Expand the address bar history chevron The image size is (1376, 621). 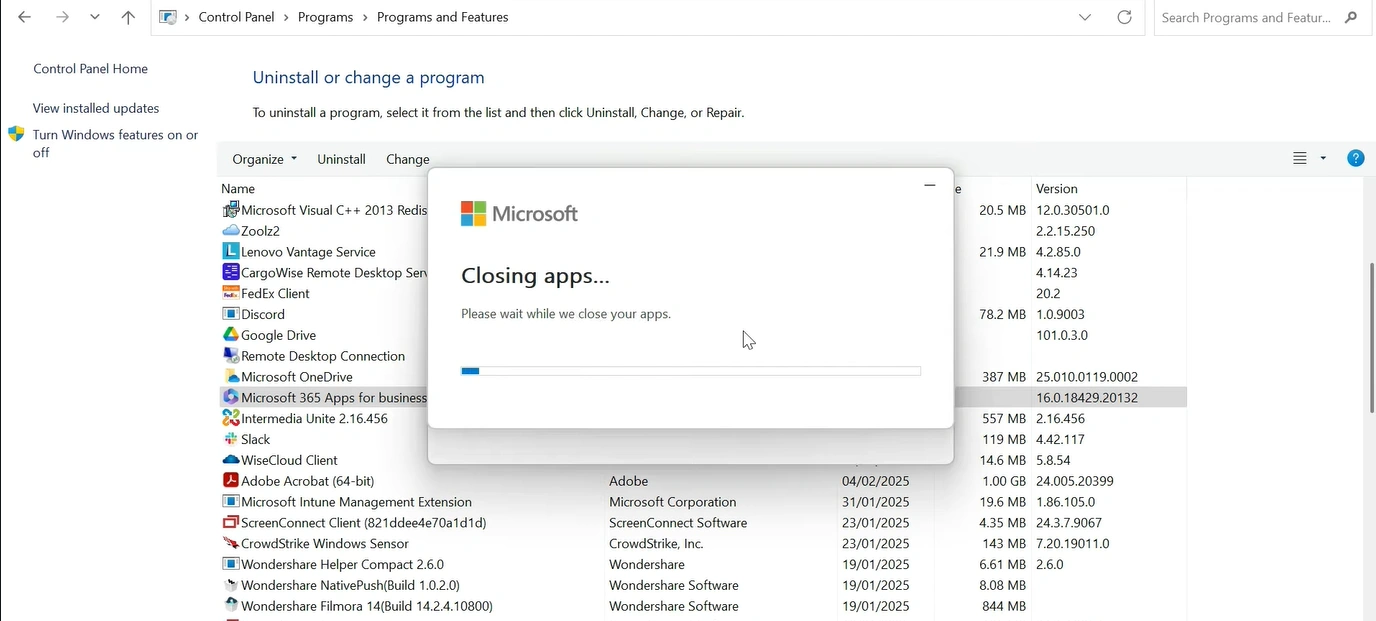pos(1084,16)
